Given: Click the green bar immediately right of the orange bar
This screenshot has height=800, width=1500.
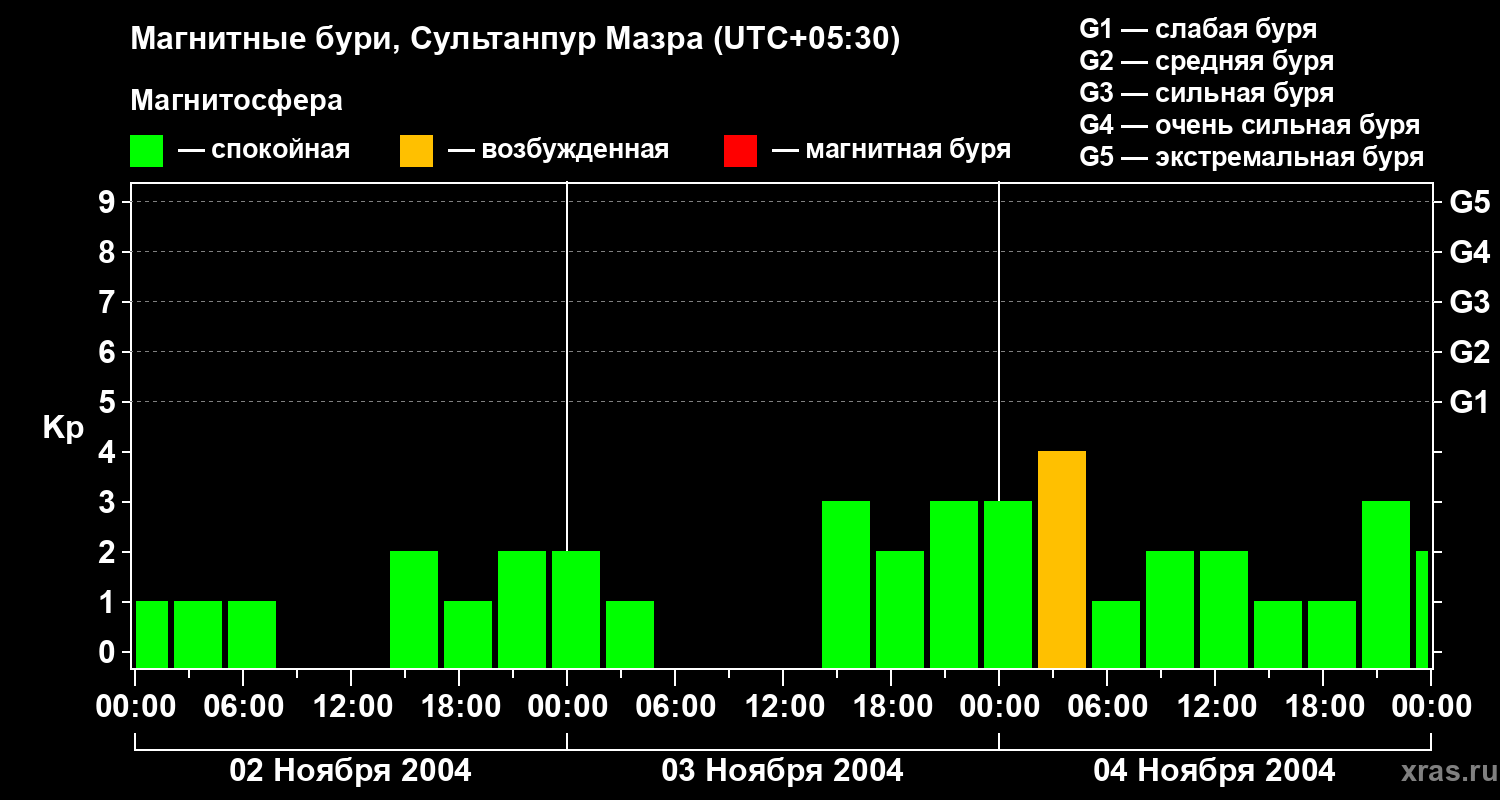Looking at the screenshot, I should click(x=1116, y=635).
